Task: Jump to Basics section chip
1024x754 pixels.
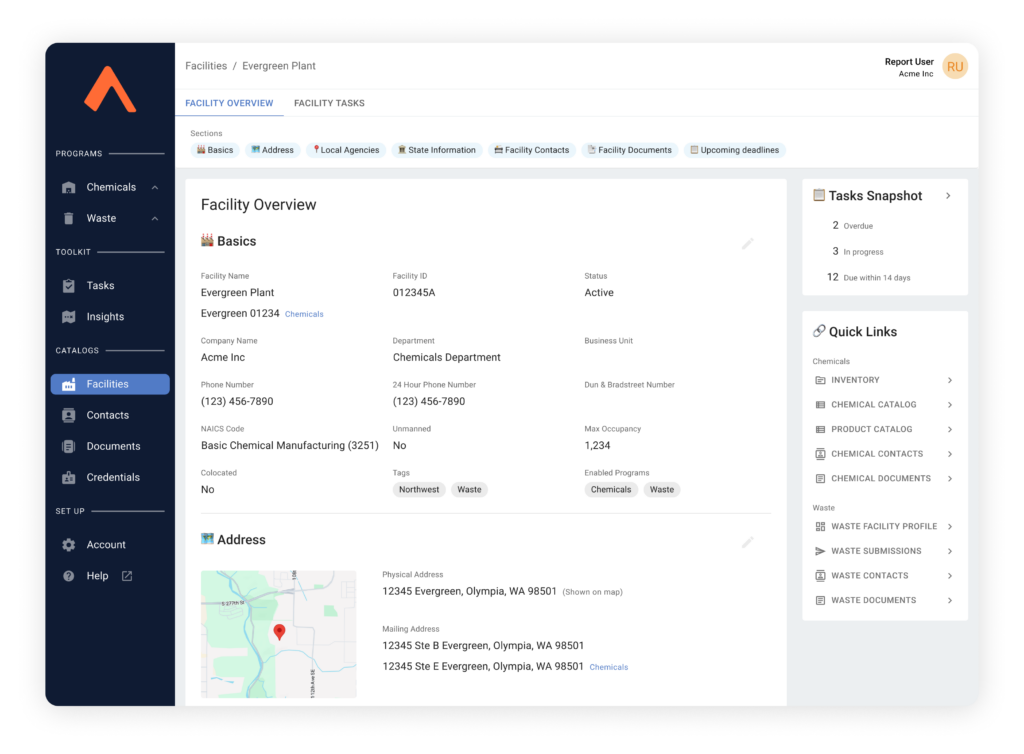Action: tap(215, 150)
